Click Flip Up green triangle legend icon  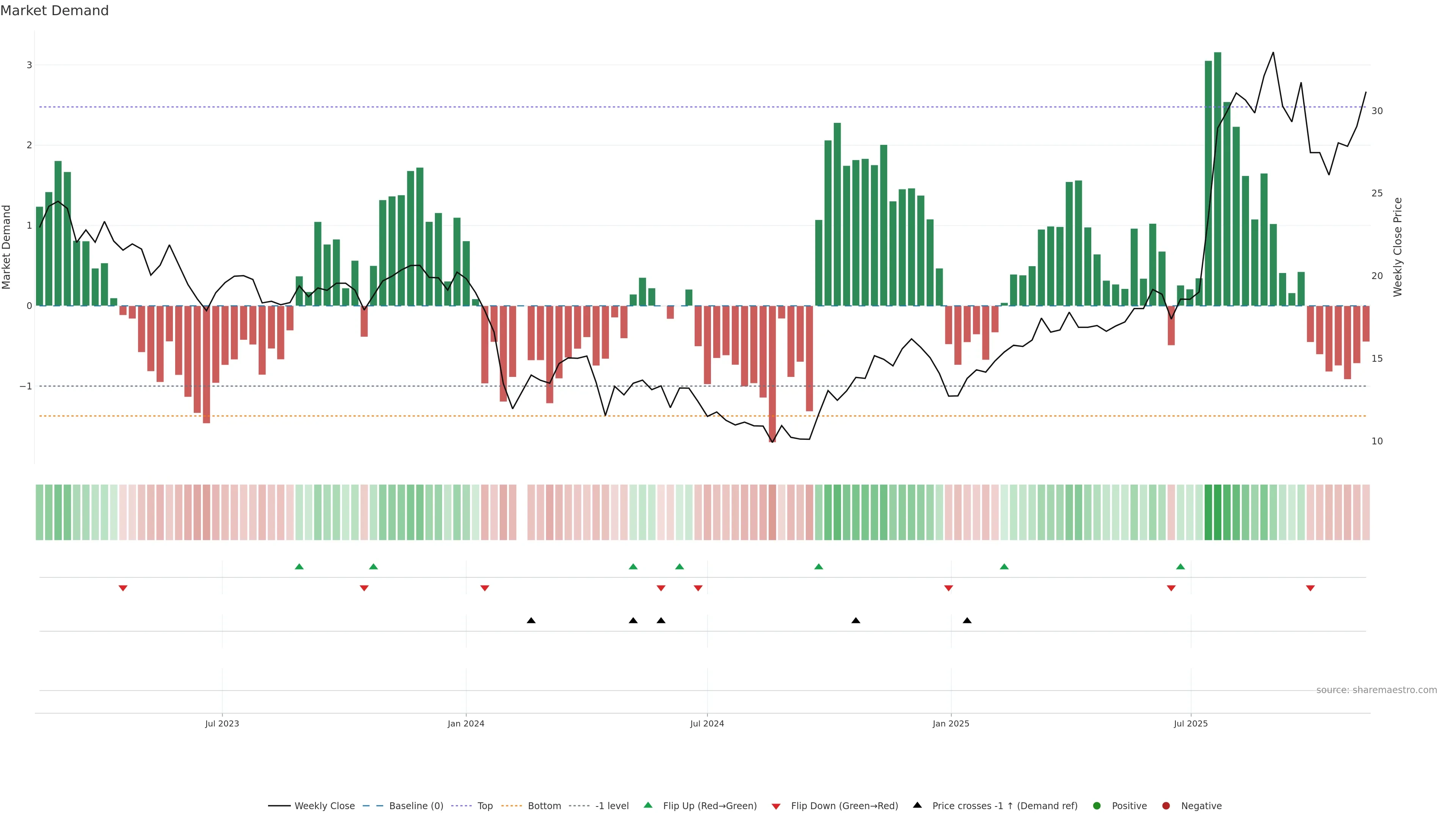tap(648, 805)
